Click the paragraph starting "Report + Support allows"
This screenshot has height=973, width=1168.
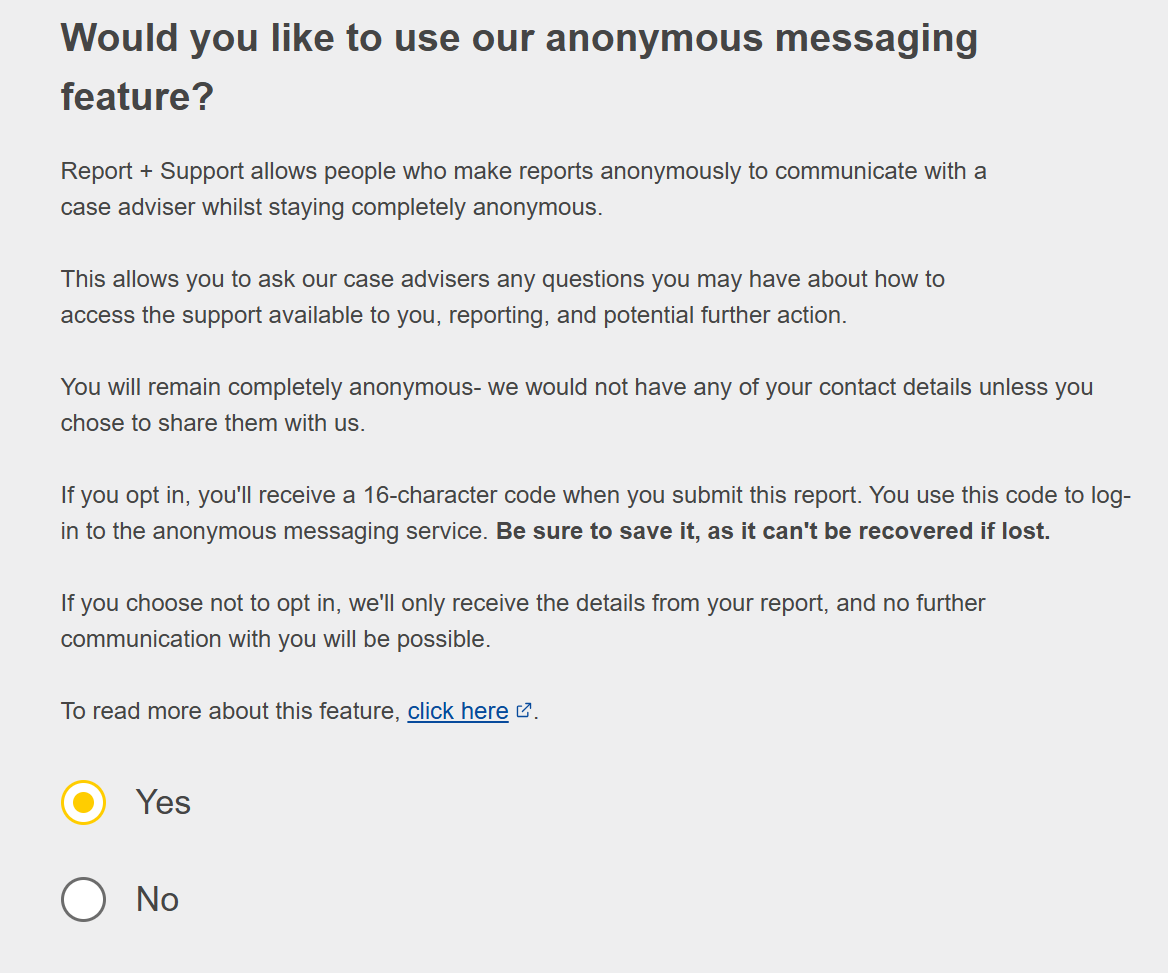coord(523,171)
